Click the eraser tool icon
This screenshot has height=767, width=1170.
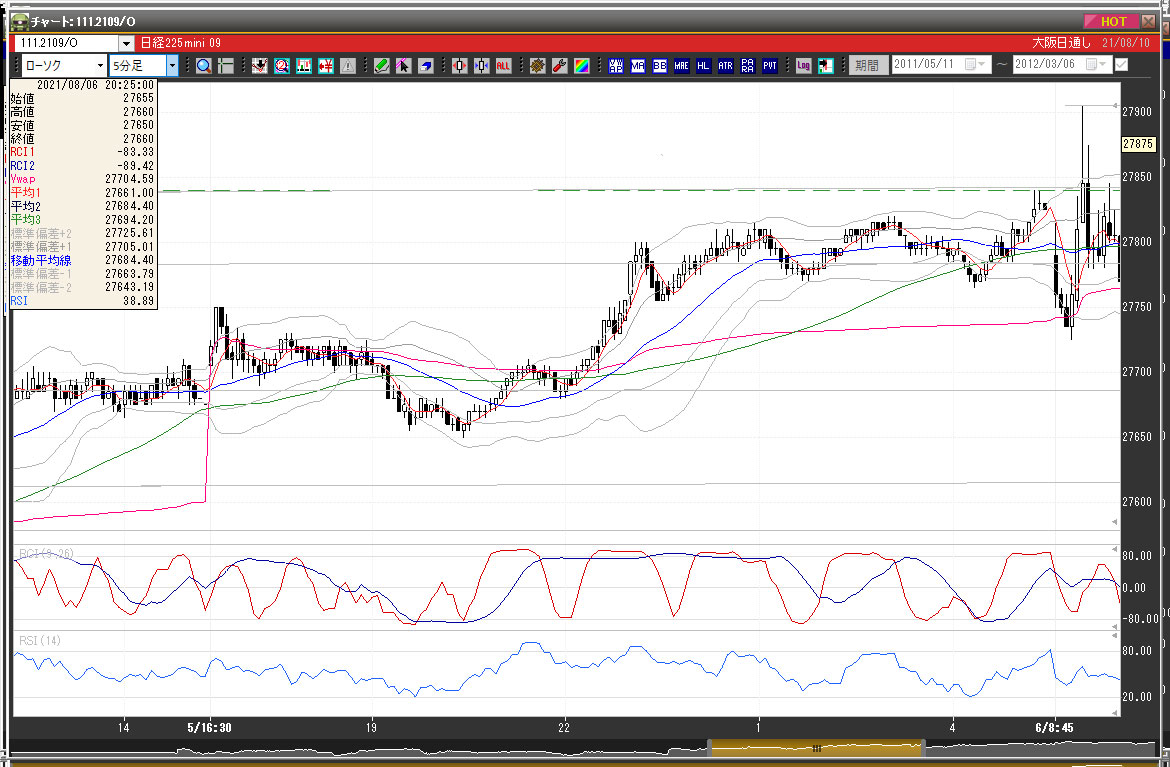425,65
